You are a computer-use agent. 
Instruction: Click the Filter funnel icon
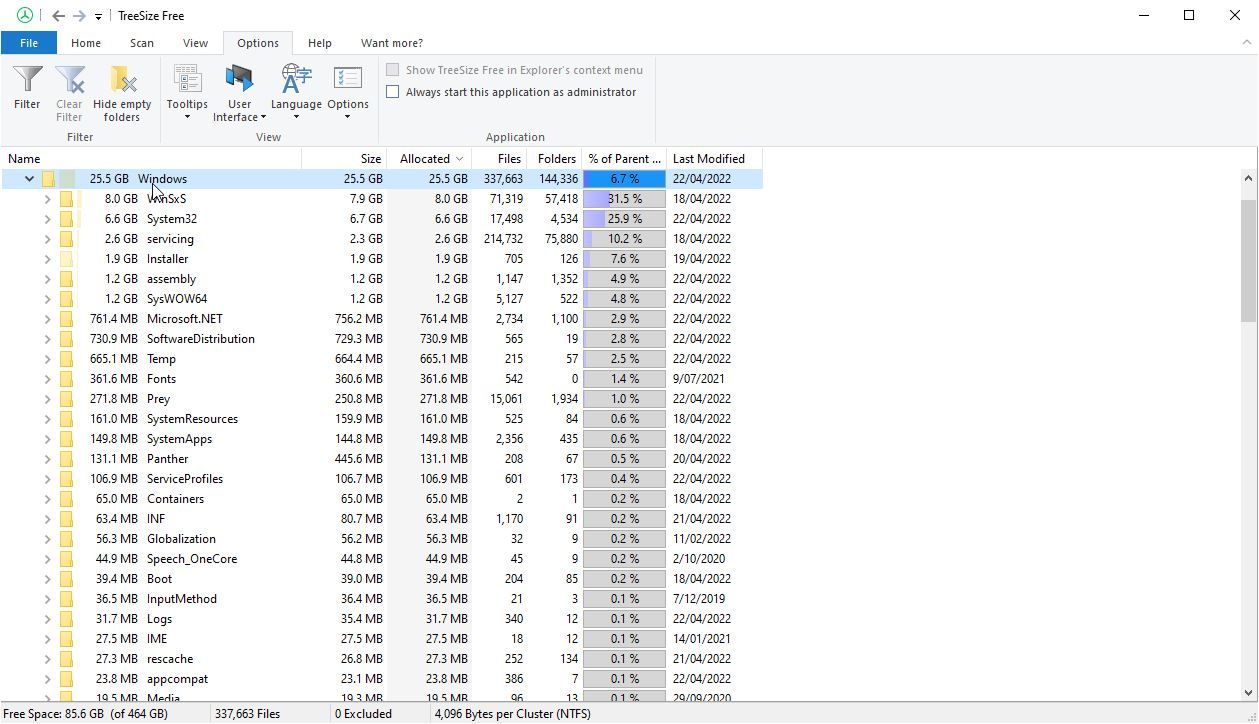click(27, 81)
